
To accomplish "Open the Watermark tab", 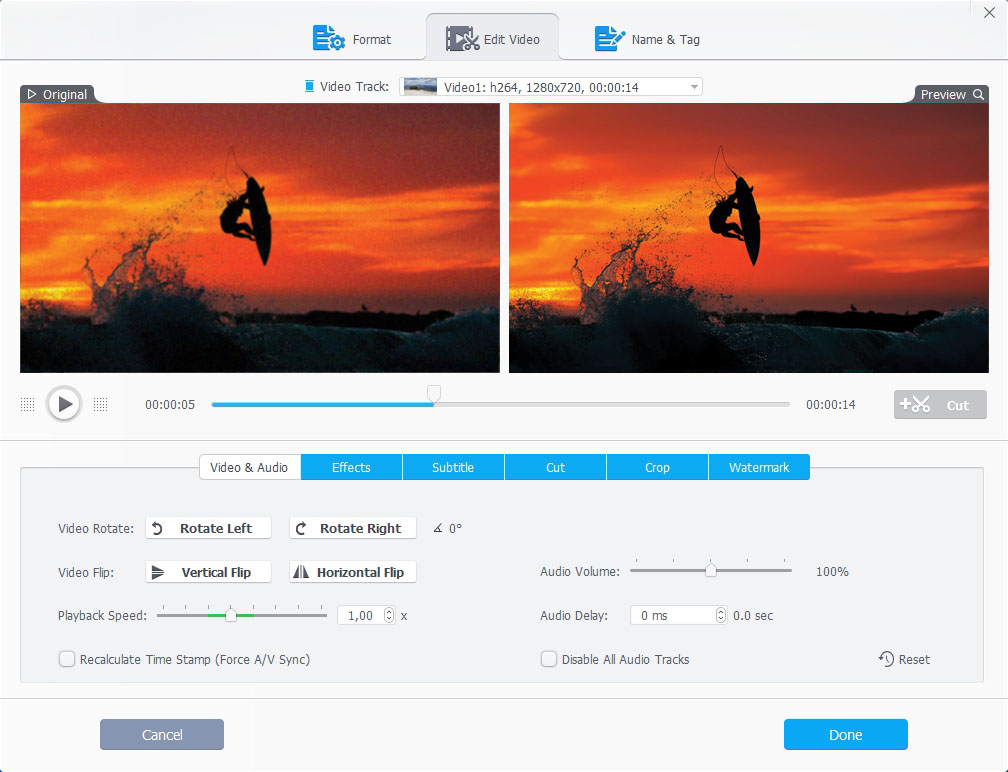I will pyautogui.click(x=759, y=467).
